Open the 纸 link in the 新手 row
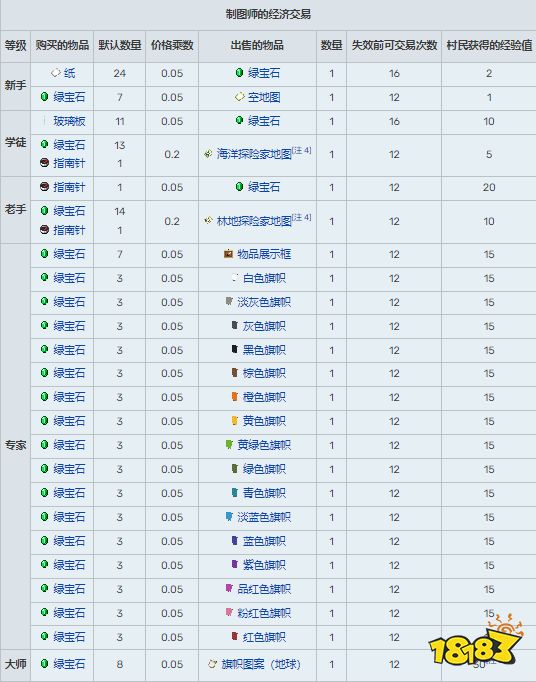Image resolution: width=536 pixels, height=682 pixels. pos(69,73)
